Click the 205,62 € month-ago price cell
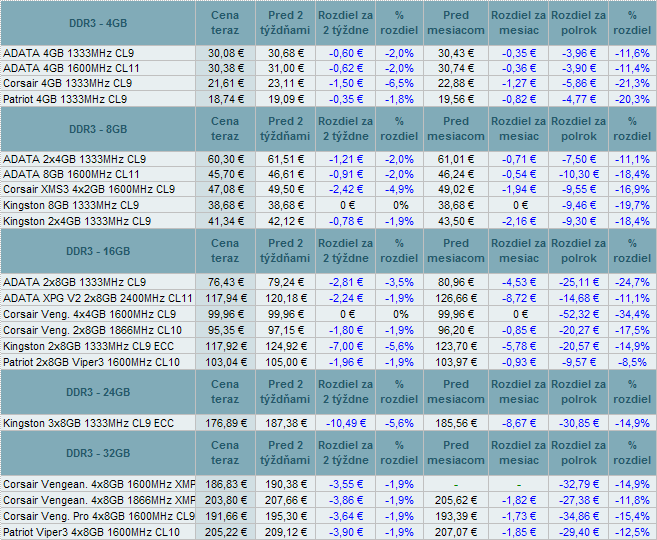The width and height of the screenshot is (657, 540). point(456,500)
